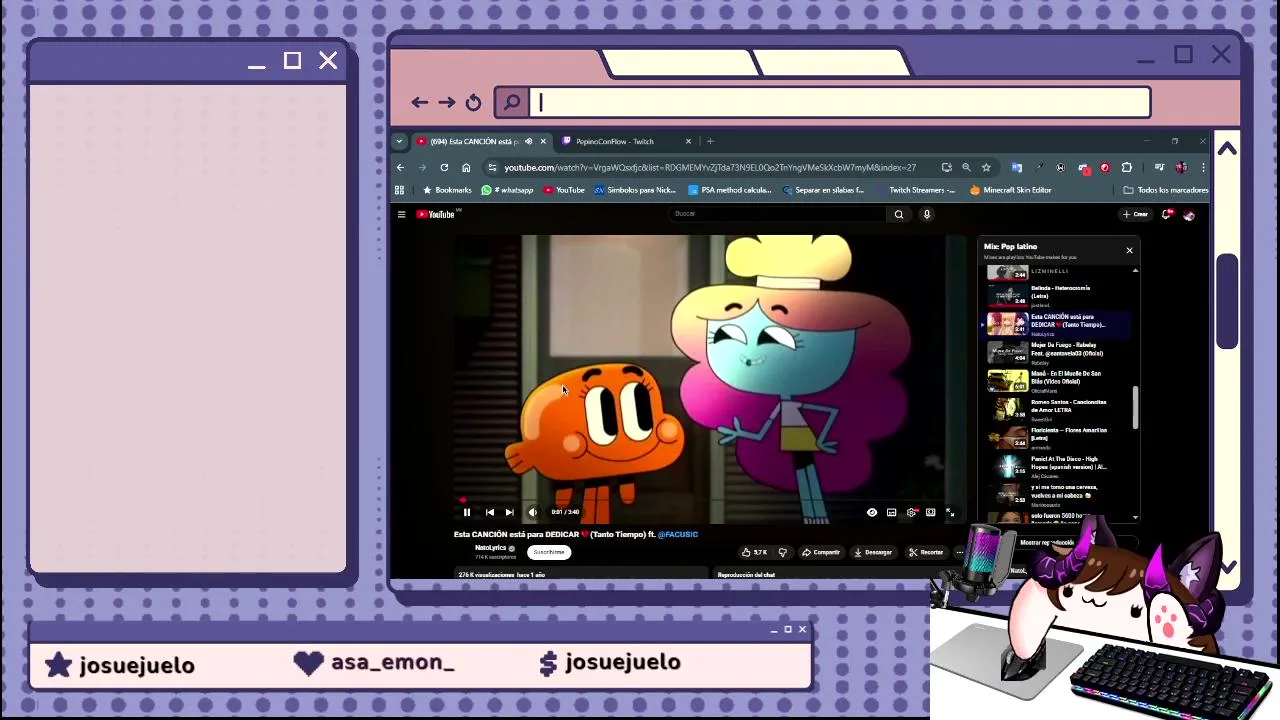
Task: Open the player settings gear
Action: coord(912,512)
